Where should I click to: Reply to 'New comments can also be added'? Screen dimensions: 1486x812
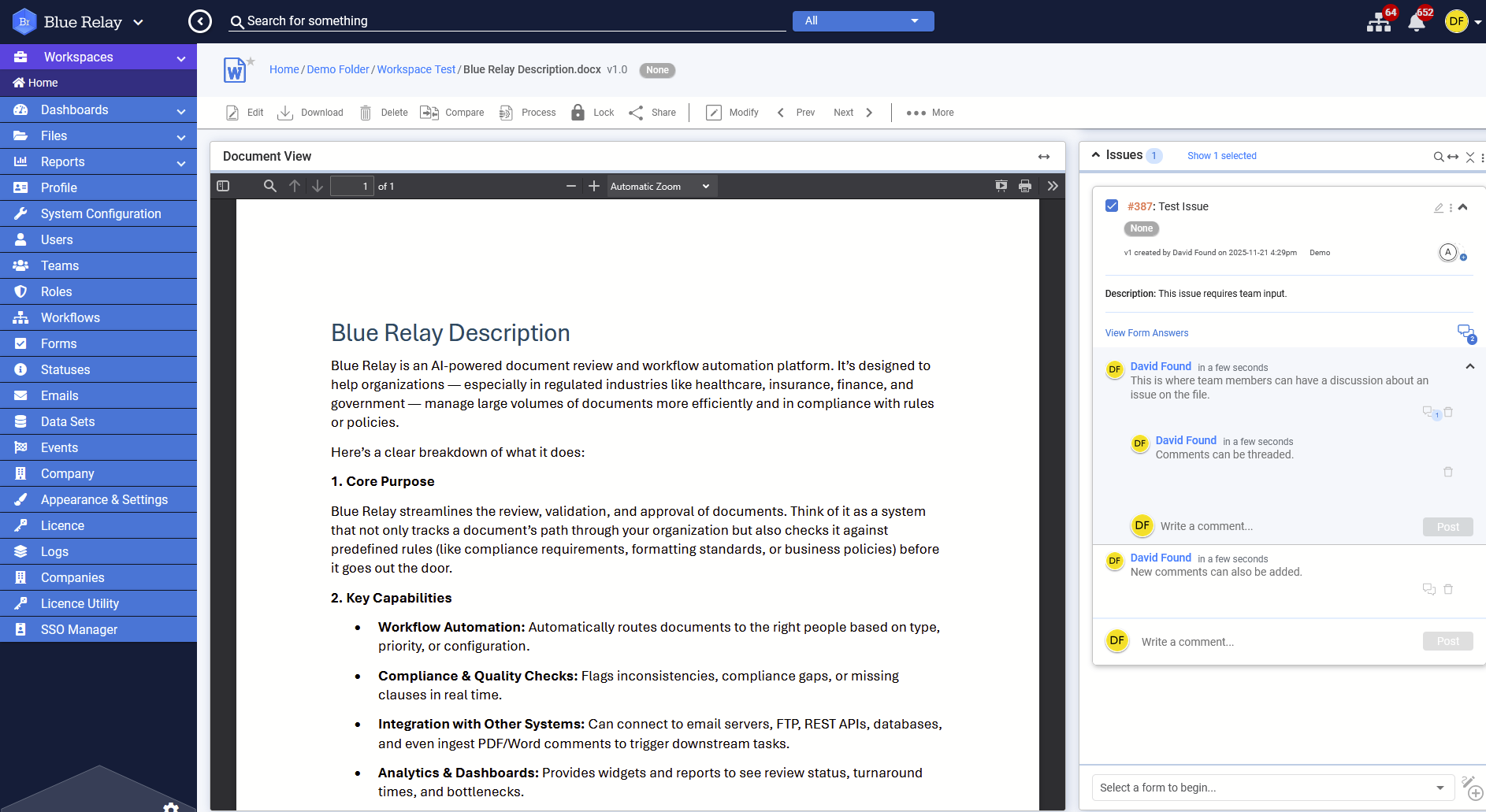(x=1429, y=589)
